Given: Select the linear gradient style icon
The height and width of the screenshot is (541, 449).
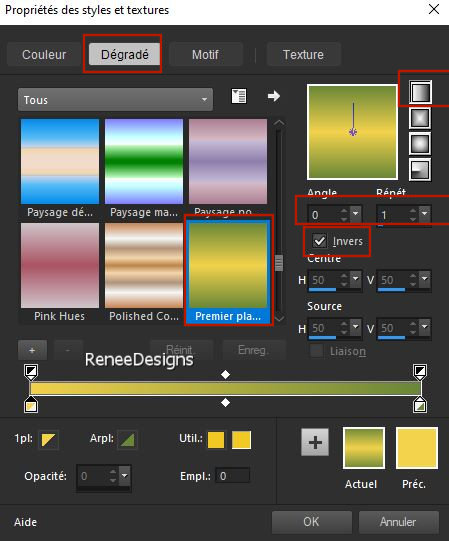Looking at the screenshot, I should coord(420,92).
